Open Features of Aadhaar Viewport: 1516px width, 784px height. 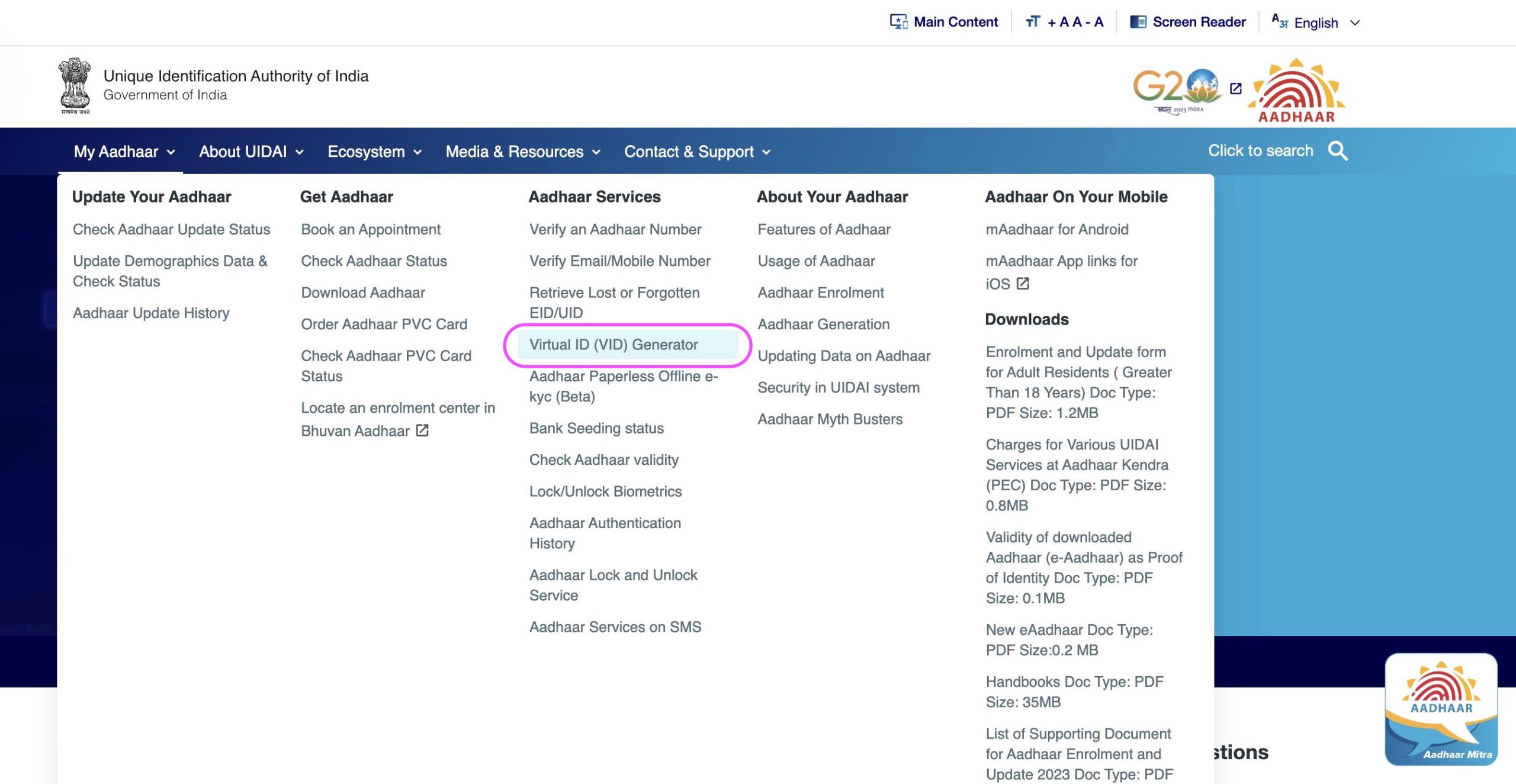coord(824,229)
